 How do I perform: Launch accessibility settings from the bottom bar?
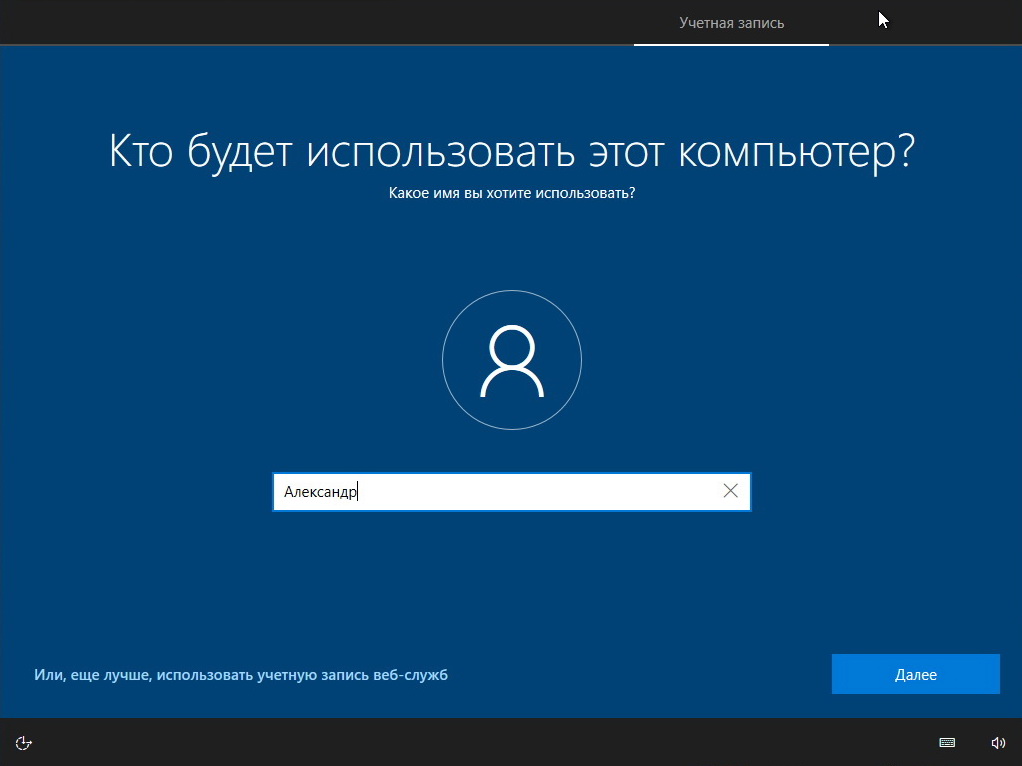pos(25,742)
